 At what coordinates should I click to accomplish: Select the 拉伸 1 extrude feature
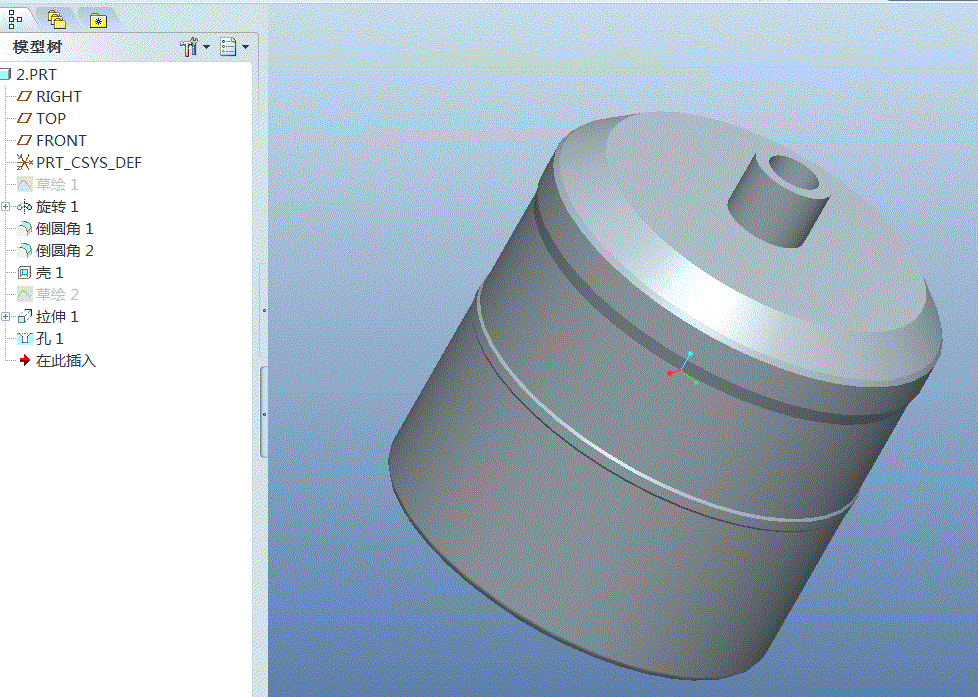(57, 316)
